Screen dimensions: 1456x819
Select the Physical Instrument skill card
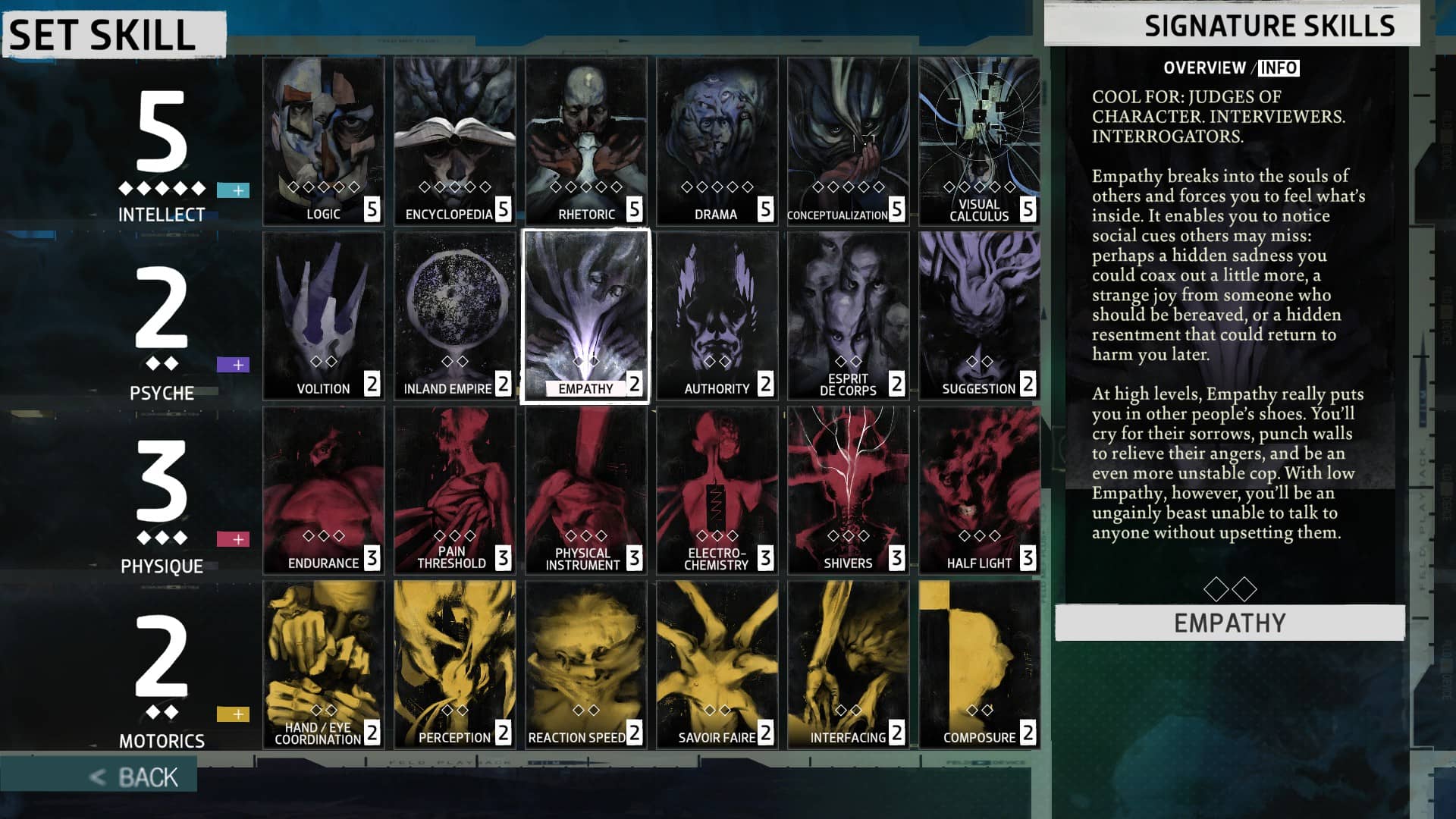(x=585, y=490)
